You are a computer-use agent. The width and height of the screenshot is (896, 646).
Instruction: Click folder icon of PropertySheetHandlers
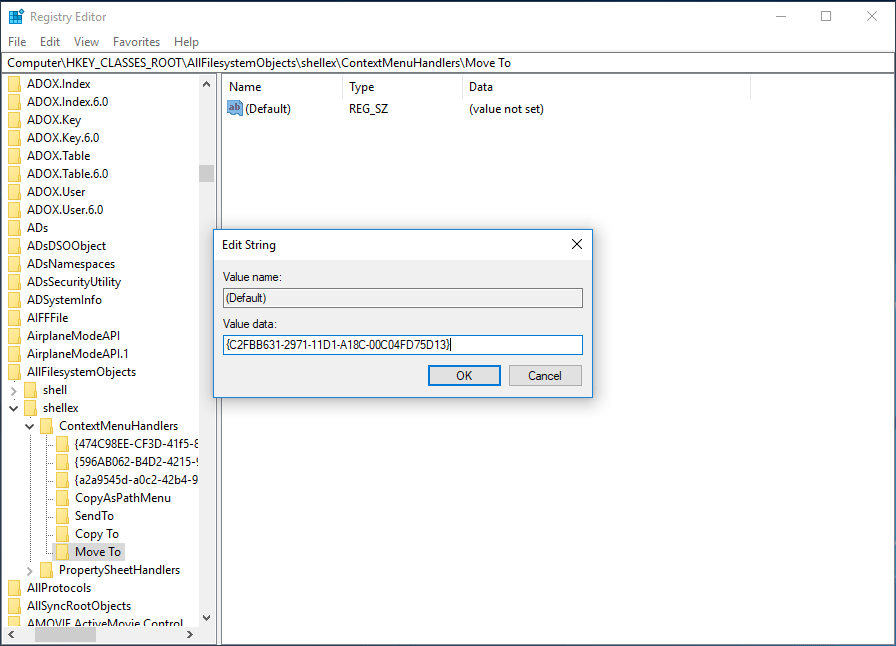pyautogui.click(x=47, y=570)
